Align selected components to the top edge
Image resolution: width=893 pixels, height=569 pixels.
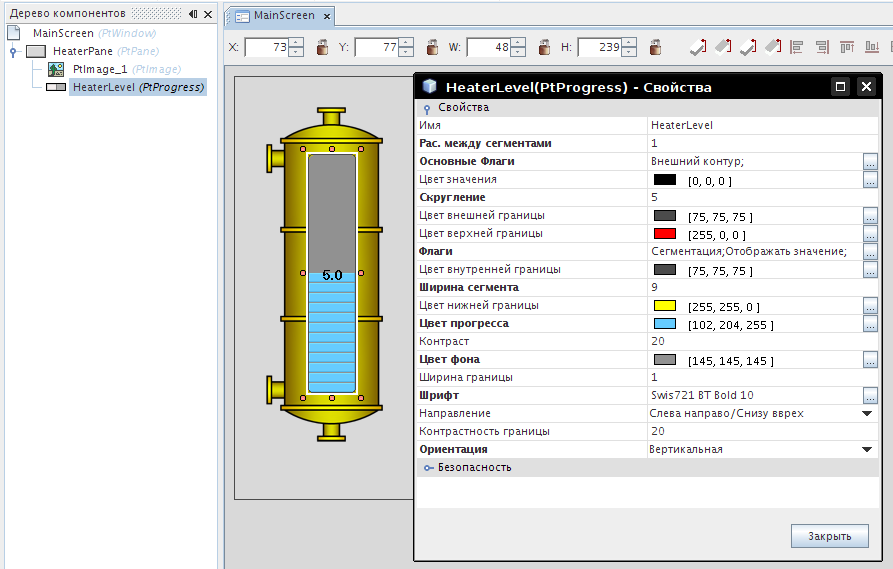847,47
